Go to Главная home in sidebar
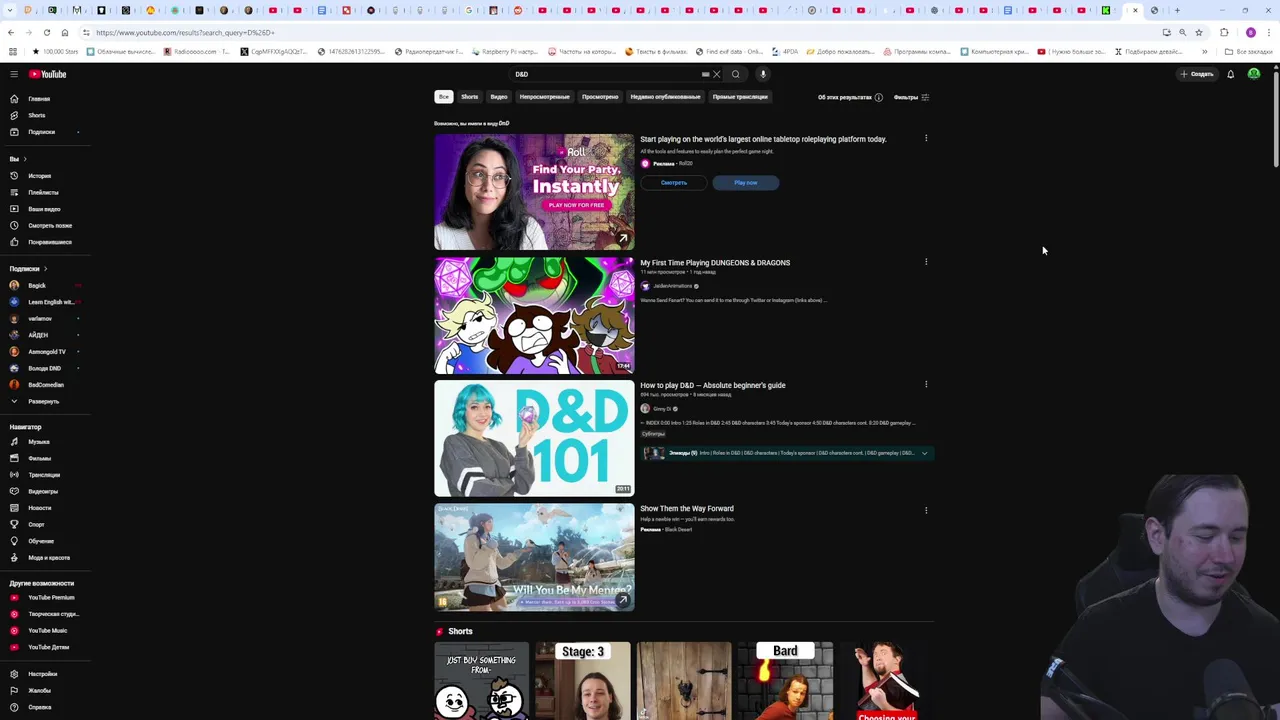 point(40,99)
